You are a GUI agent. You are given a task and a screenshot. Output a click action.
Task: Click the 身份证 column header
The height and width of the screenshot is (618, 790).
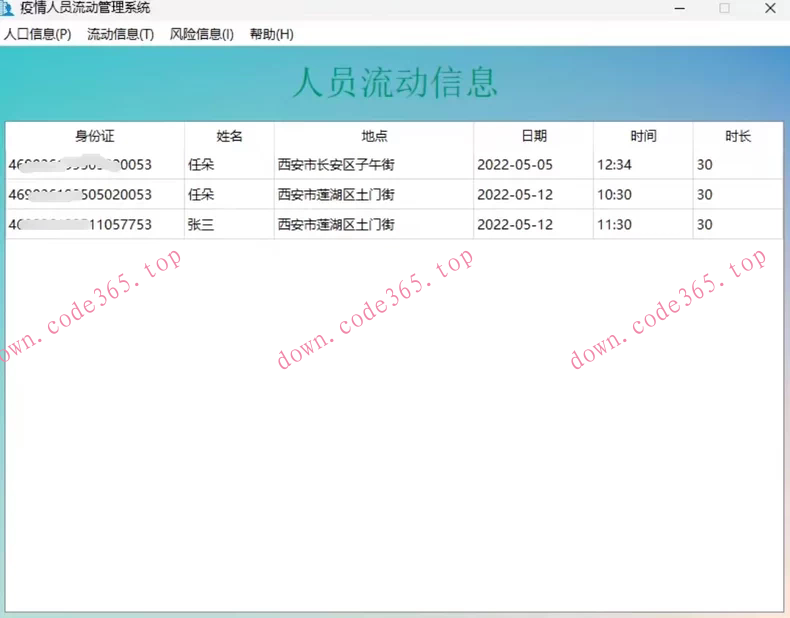click(95, 136)
